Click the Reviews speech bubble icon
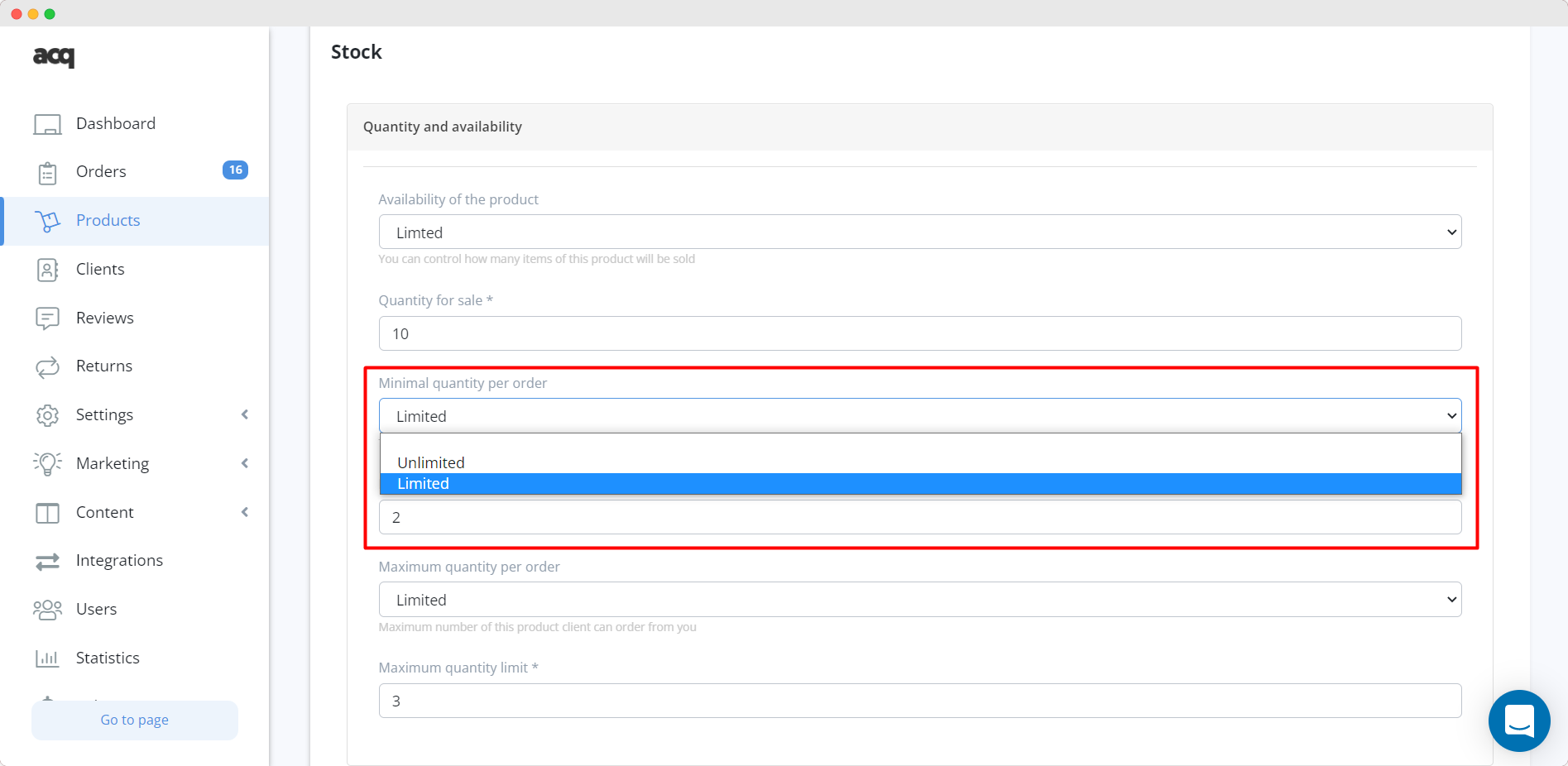This screenshot has width=1568, height=766. (x=47, y=318)
